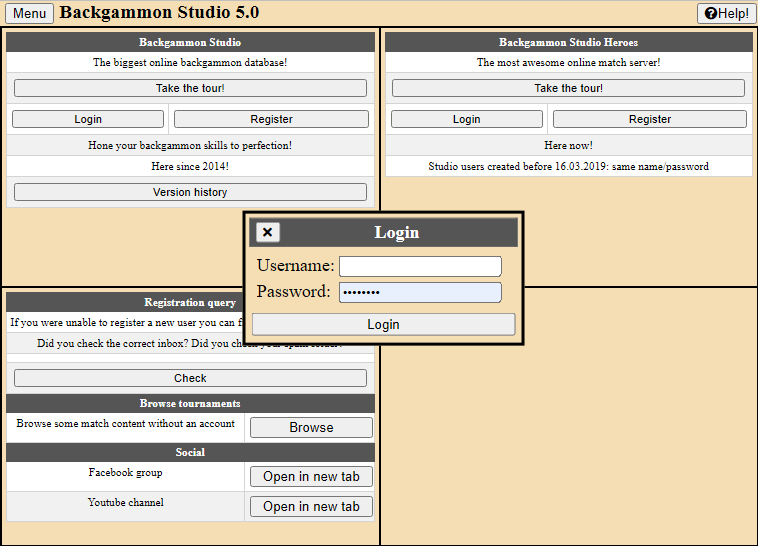Select 'Hone your backgammon skills to perfection!' text
The height and width of the screenshot is (546, 758).
[x=190, y=146]
